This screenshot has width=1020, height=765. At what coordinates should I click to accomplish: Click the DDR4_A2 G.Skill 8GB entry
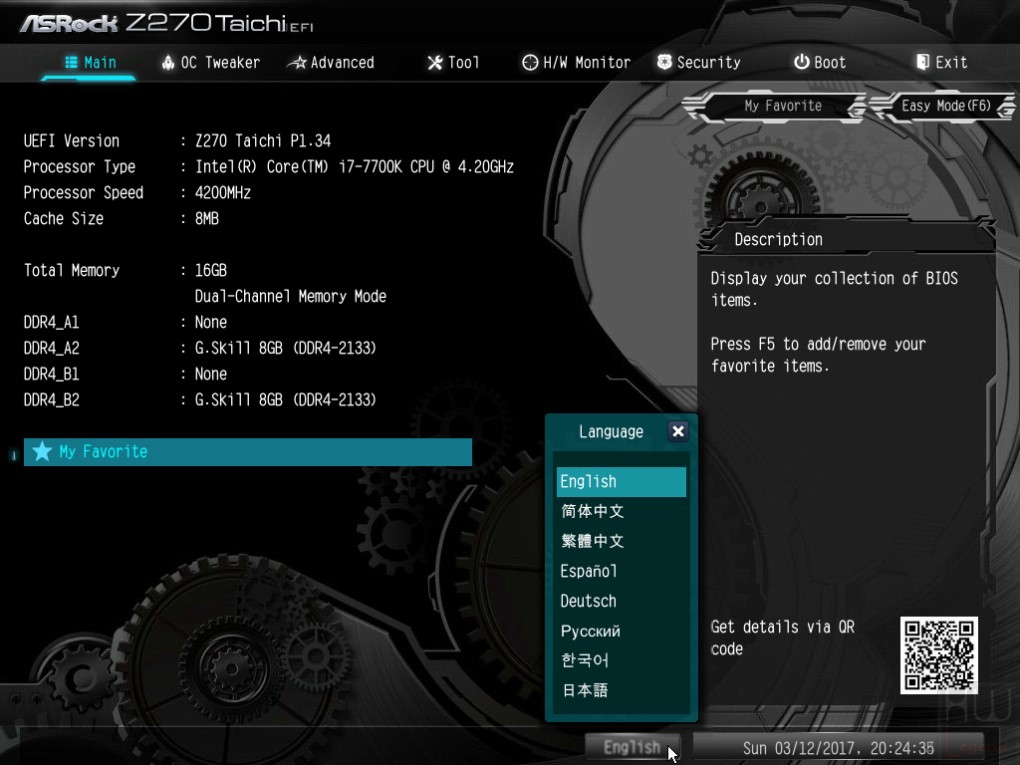[x=286, y=348]
